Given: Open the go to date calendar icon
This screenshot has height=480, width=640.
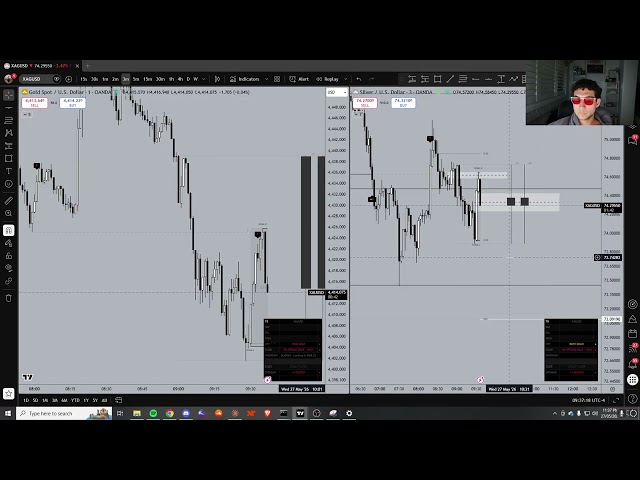Looking at the screenshot, I should (x=118, y=400).
